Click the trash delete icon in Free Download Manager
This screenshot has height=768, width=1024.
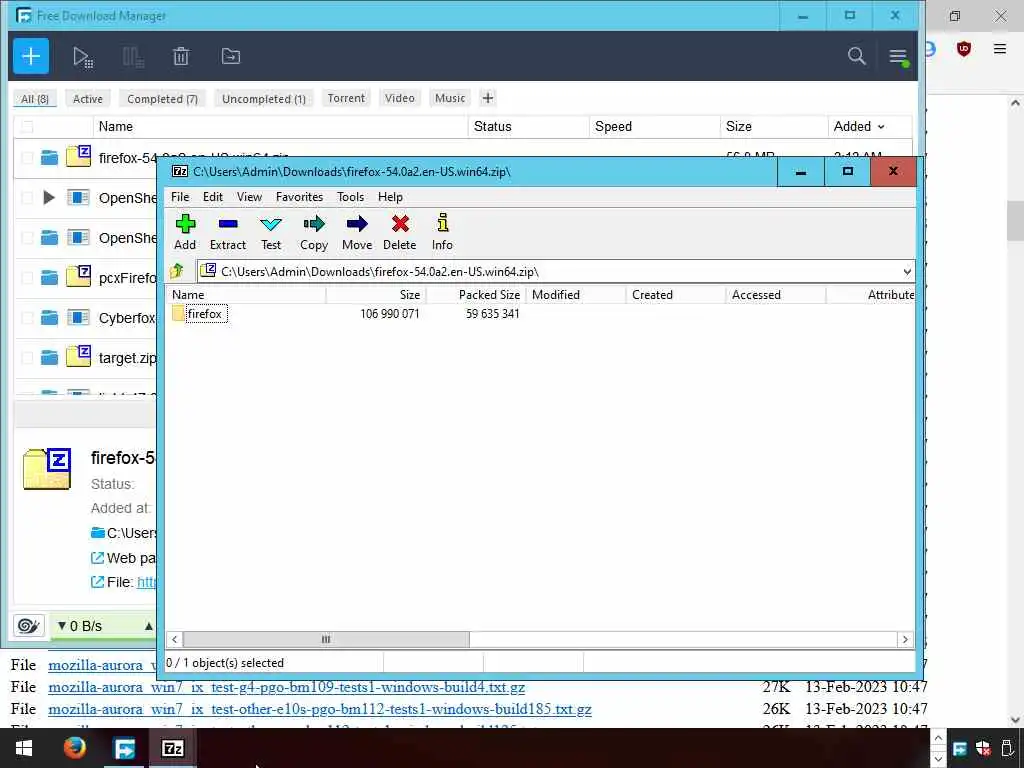181,57
